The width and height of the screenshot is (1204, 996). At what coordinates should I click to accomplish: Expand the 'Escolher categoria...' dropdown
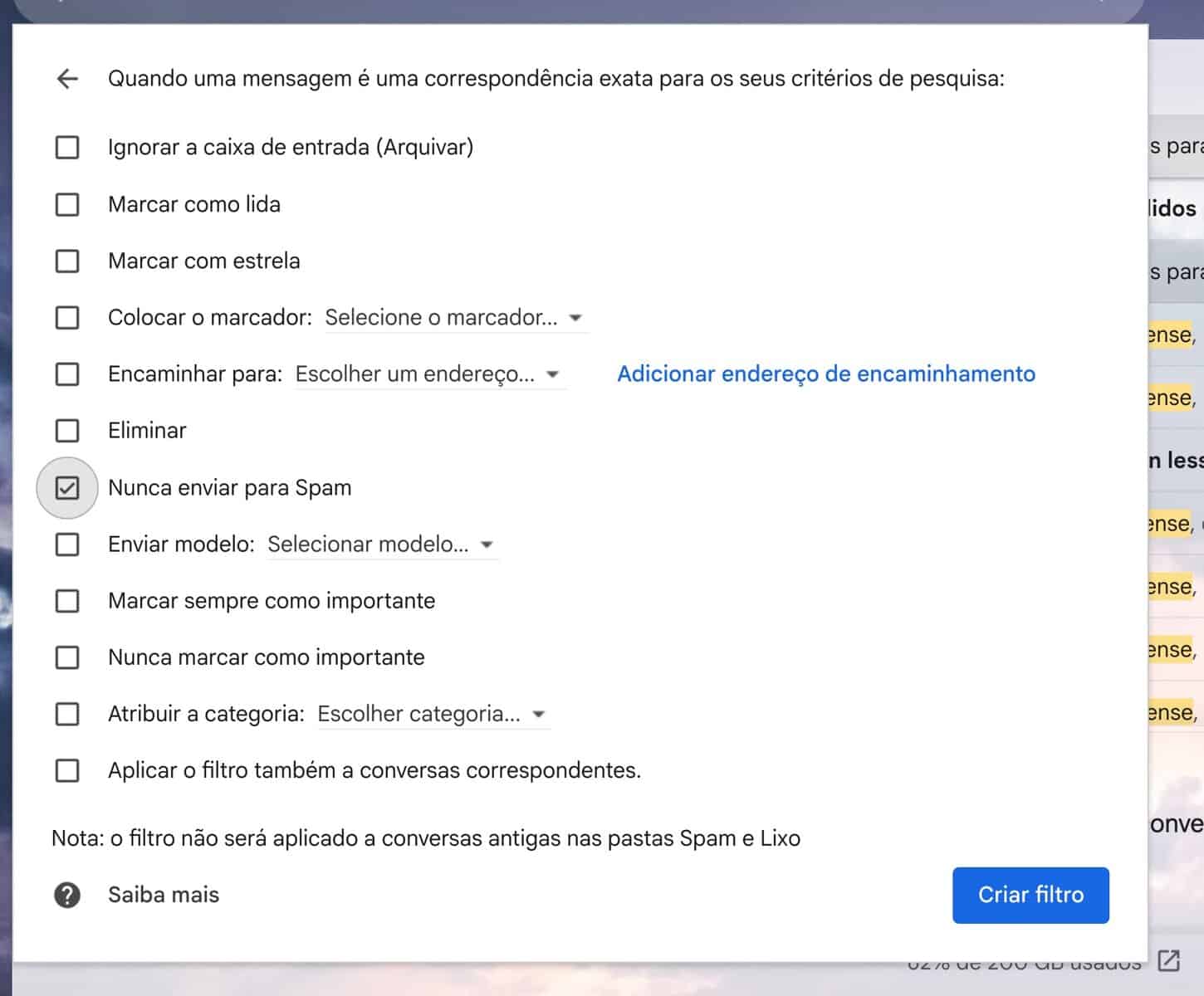pos(433,714)
